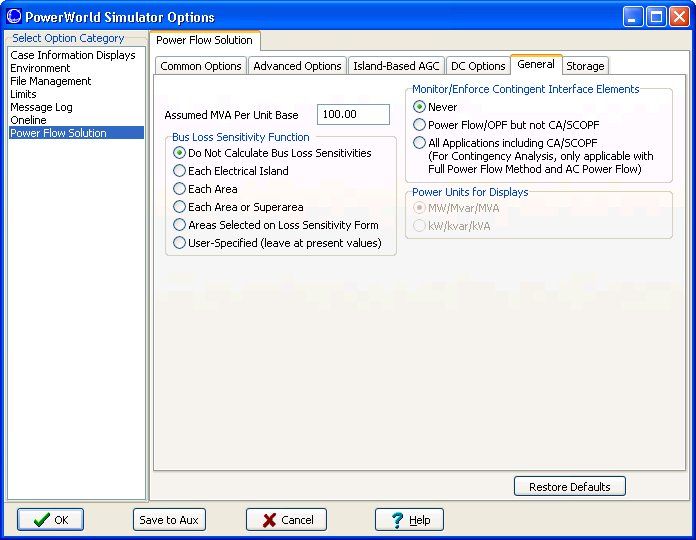The height and width of the screenshot is (540, 696).
Task: Maximize the Simulator Options window
Action: coord(656,17)
